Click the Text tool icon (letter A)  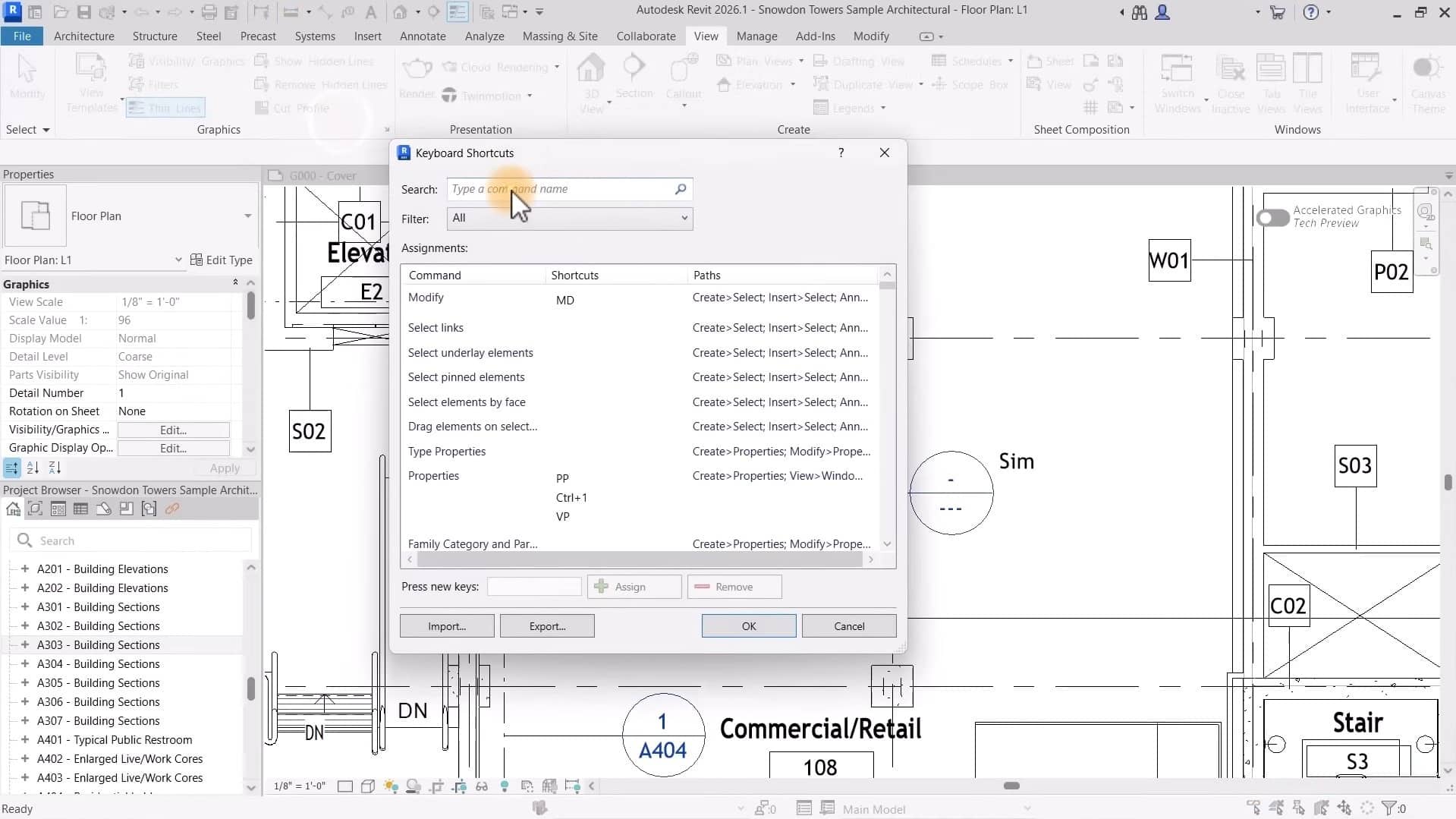370,12
